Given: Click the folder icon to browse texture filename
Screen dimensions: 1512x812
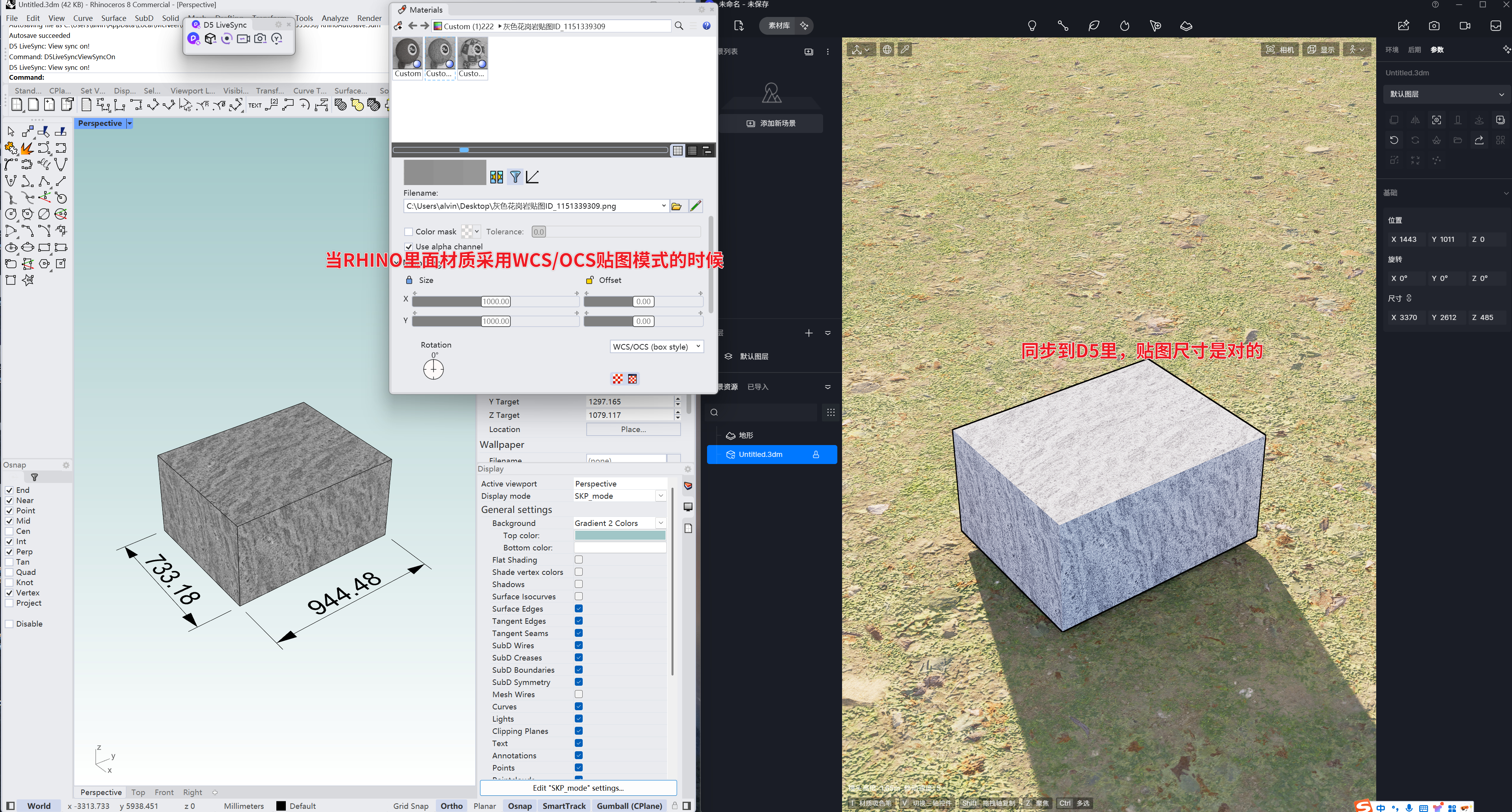Looking at the screenshot, I should (676, 206).
